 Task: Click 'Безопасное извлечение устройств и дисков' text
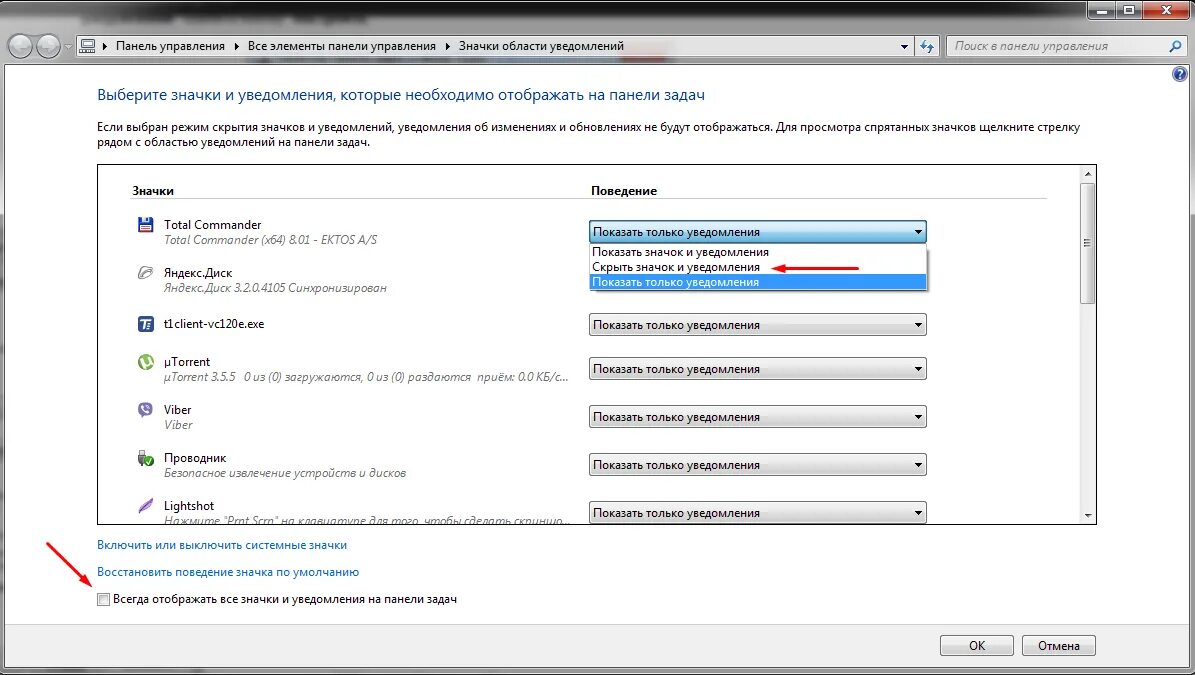point(285,473)
